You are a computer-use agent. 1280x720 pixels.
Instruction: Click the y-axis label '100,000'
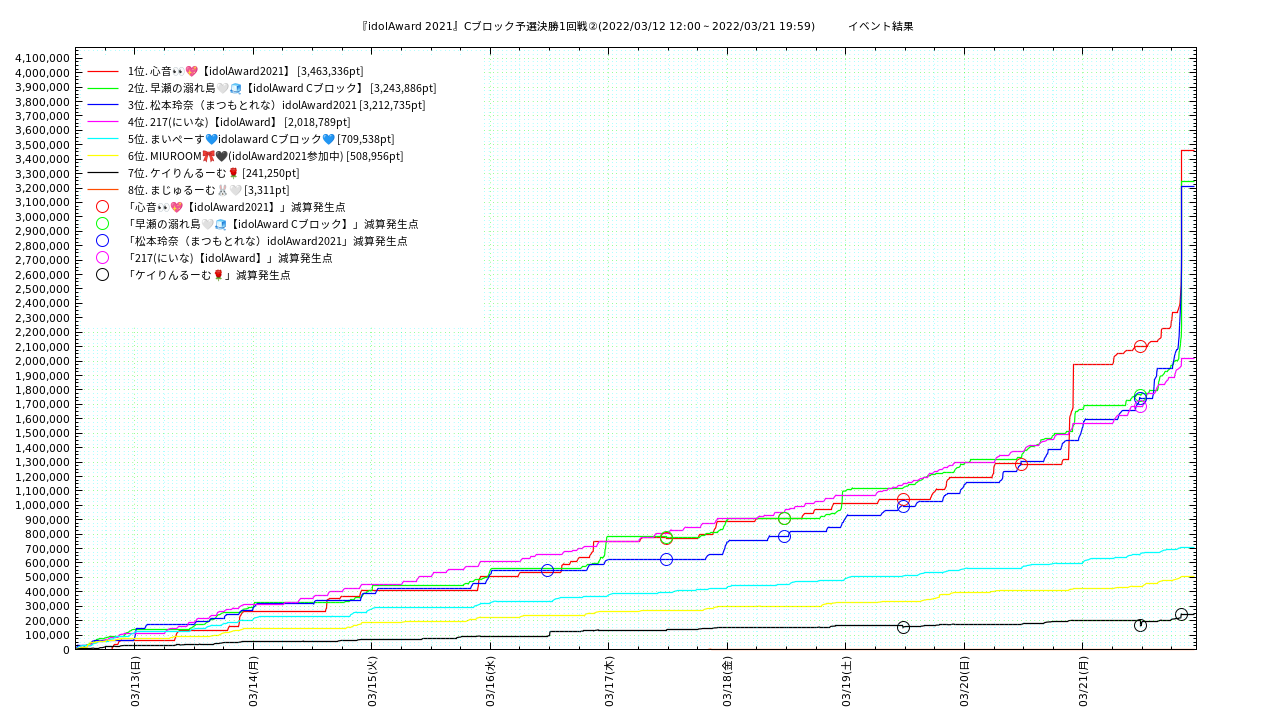pyautogui.click(x=48, y=636)
